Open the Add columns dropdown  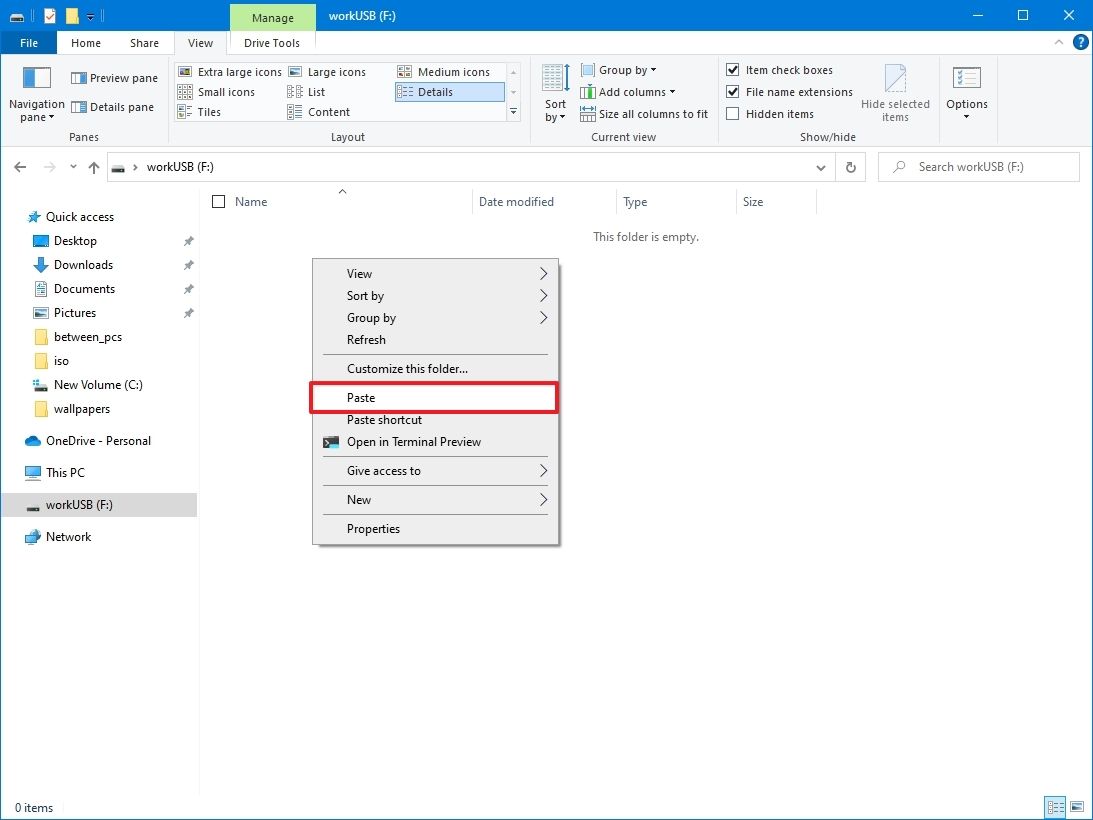[629, 91]
